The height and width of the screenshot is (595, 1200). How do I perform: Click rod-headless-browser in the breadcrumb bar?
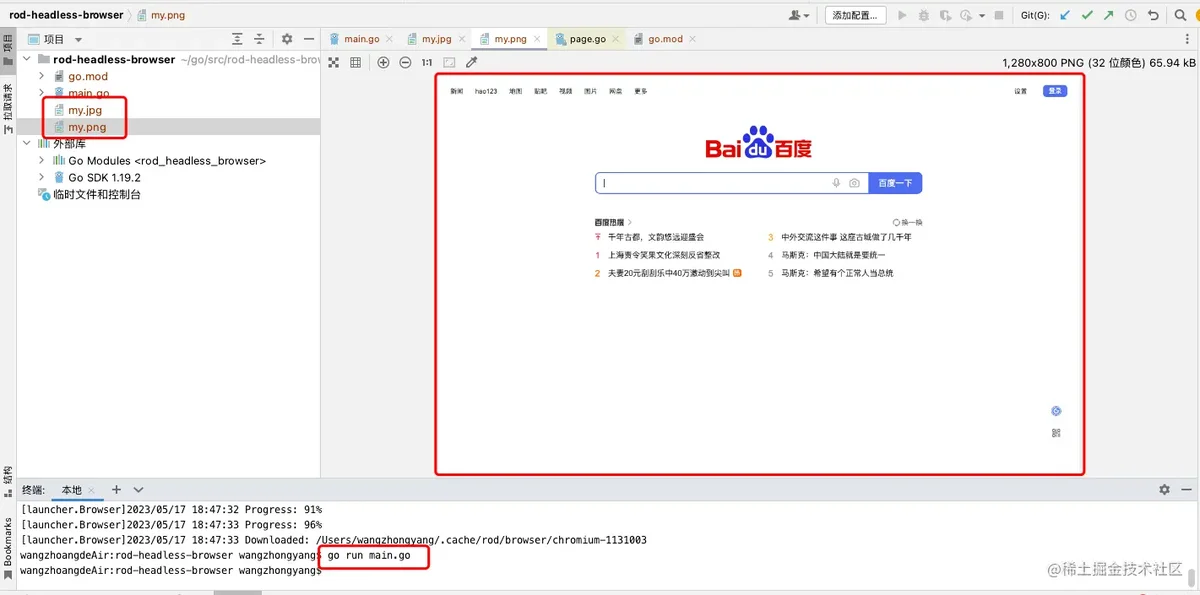click(x=66, y=15)
